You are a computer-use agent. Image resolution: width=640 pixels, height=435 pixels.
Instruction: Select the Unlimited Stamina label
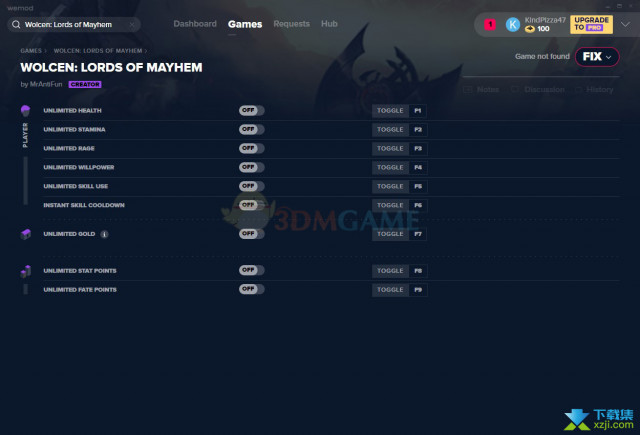(x=74, y=129)
